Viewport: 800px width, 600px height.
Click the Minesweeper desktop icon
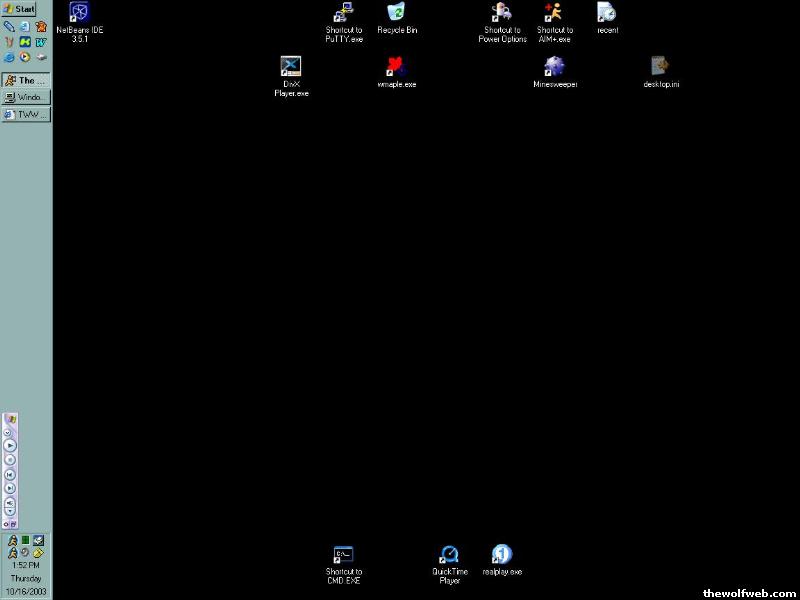tap(554, 67)
